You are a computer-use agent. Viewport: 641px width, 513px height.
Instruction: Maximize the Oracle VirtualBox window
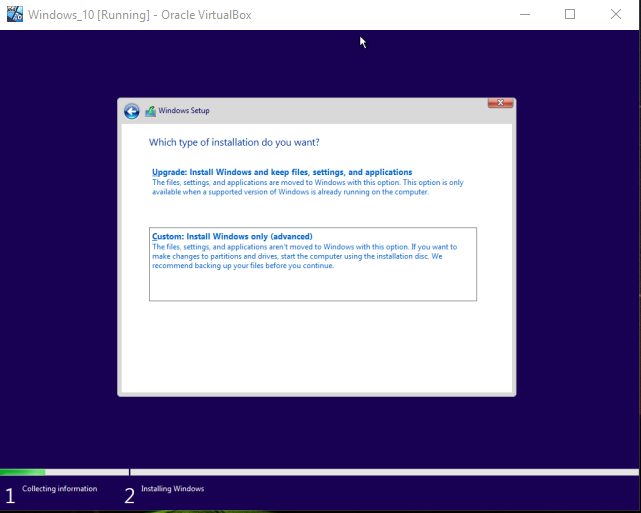click(x=570, y=14)
